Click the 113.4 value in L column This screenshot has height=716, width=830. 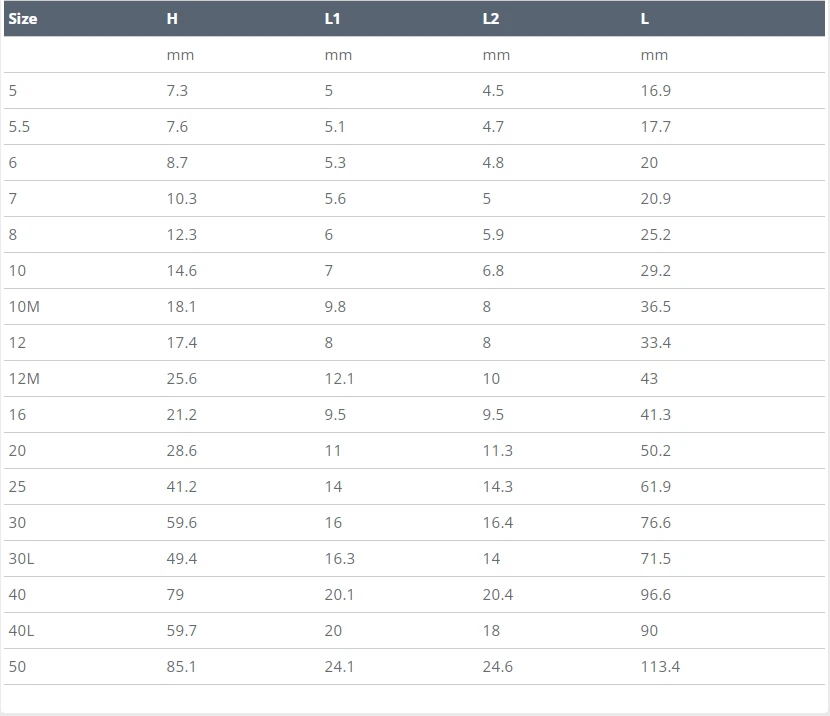point(660,667)
